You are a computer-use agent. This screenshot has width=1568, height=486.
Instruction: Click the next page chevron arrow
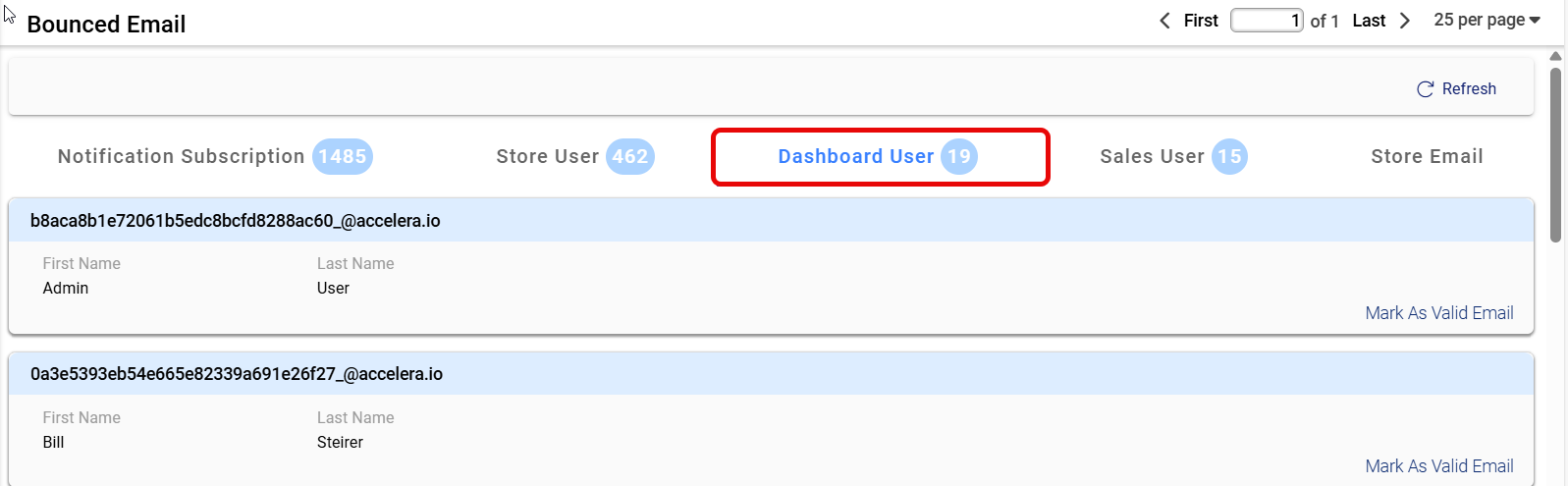[1405, 21]
